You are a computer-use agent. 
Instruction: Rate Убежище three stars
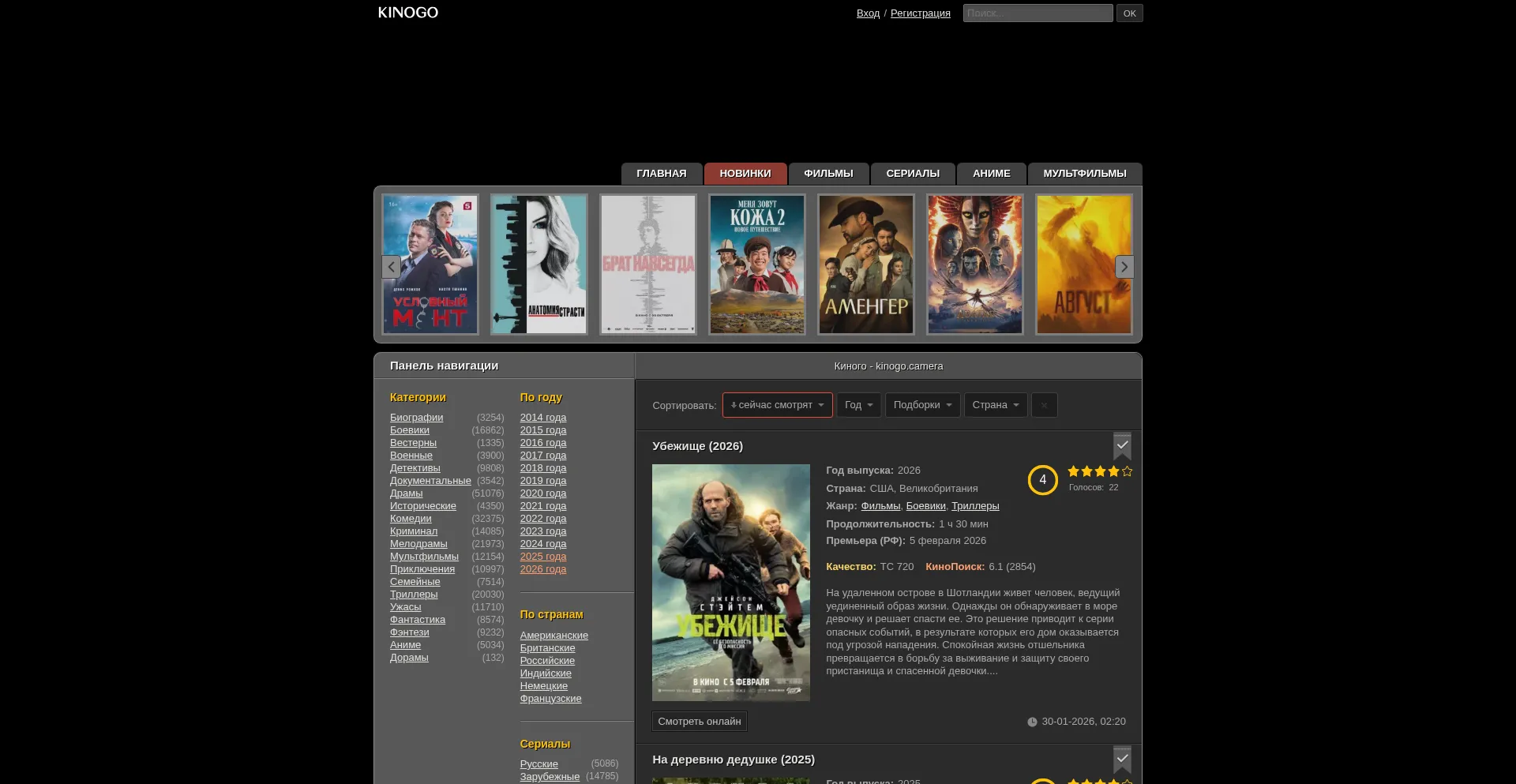pos(1101,471)
